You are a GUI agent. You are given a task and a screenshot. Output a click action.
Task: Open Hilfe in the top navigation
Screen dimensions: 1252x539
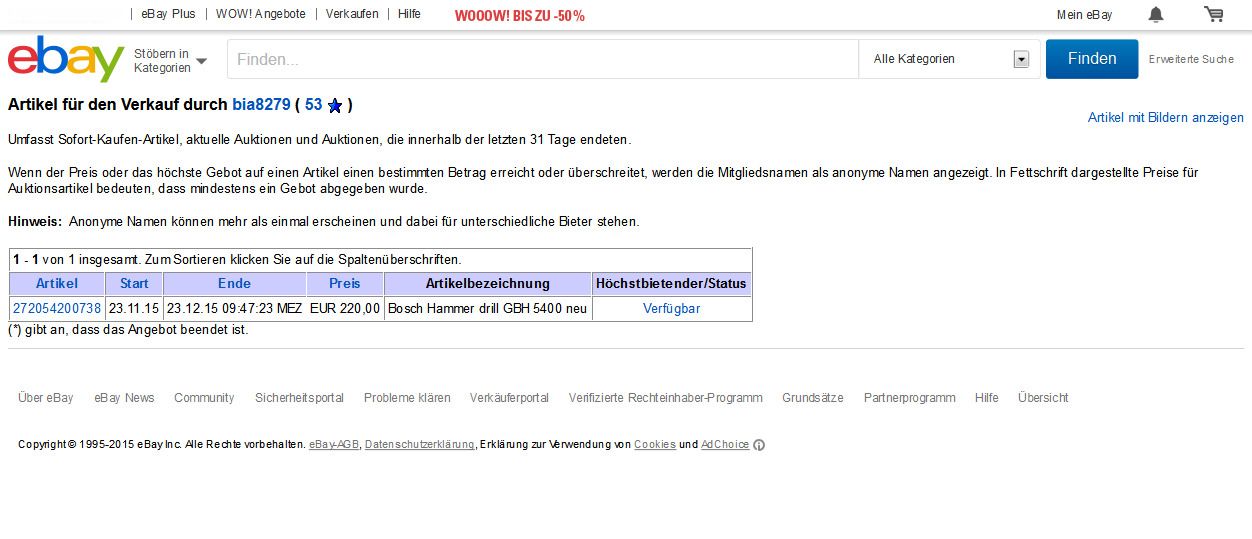409,14
